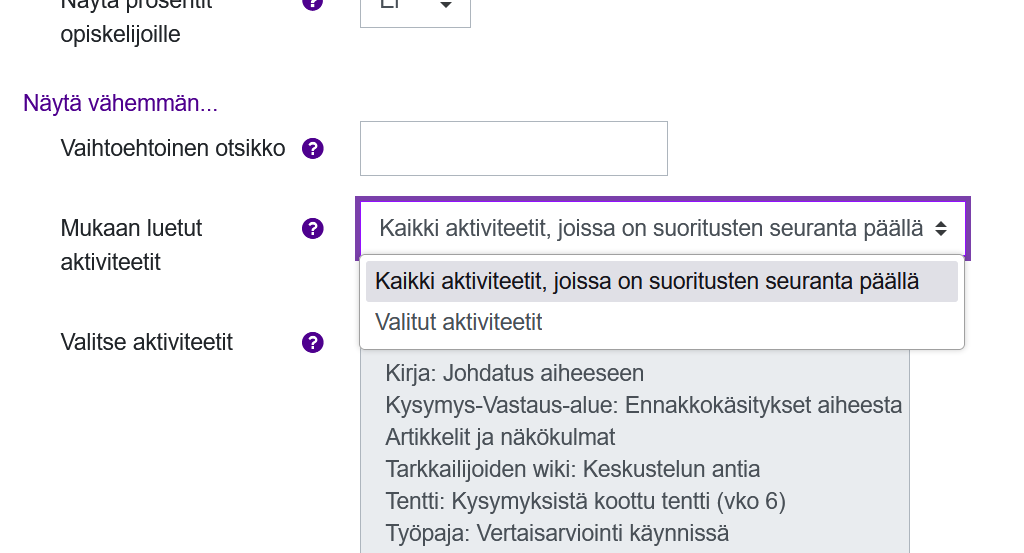Show help for Valitse aktiviteetit
The image size is (1024, 553).
pos(313,343)
